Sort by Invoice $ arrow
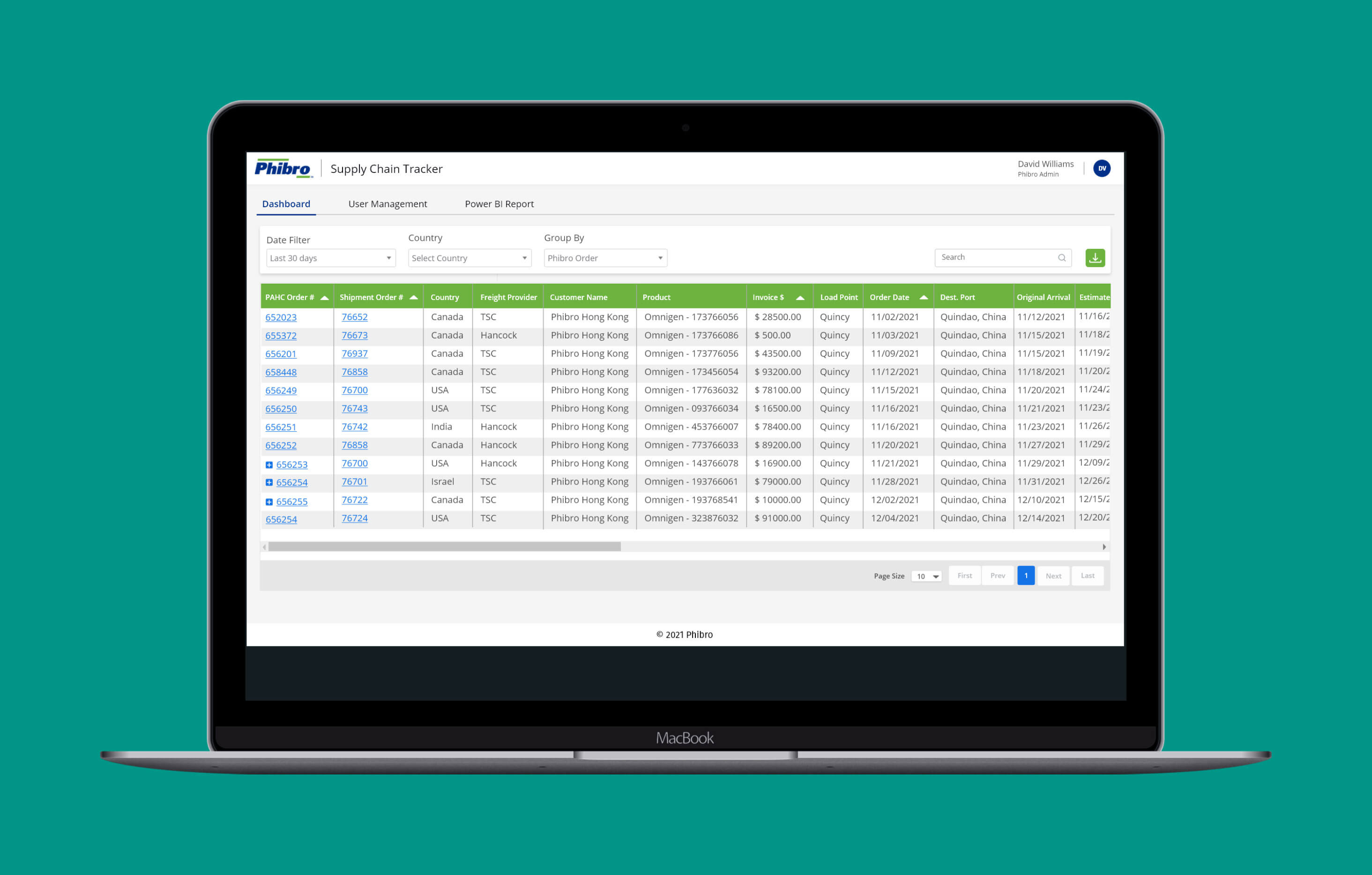Viewport: 1372px width, 875px height. [800, 298]
